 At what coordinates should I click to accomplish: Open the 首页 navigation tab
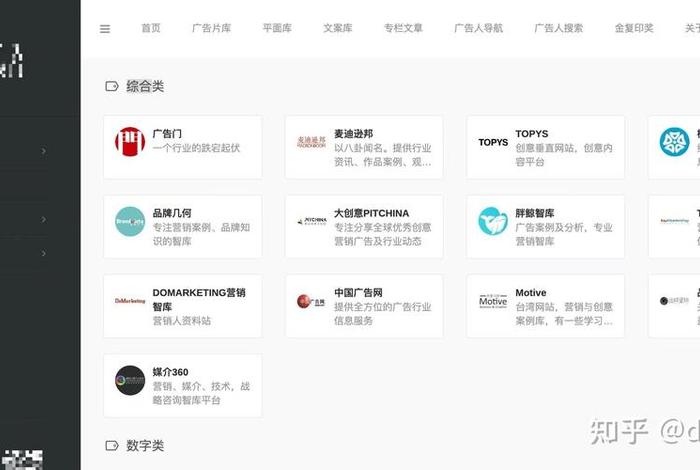pyautogui.click(x=151, y=29)
